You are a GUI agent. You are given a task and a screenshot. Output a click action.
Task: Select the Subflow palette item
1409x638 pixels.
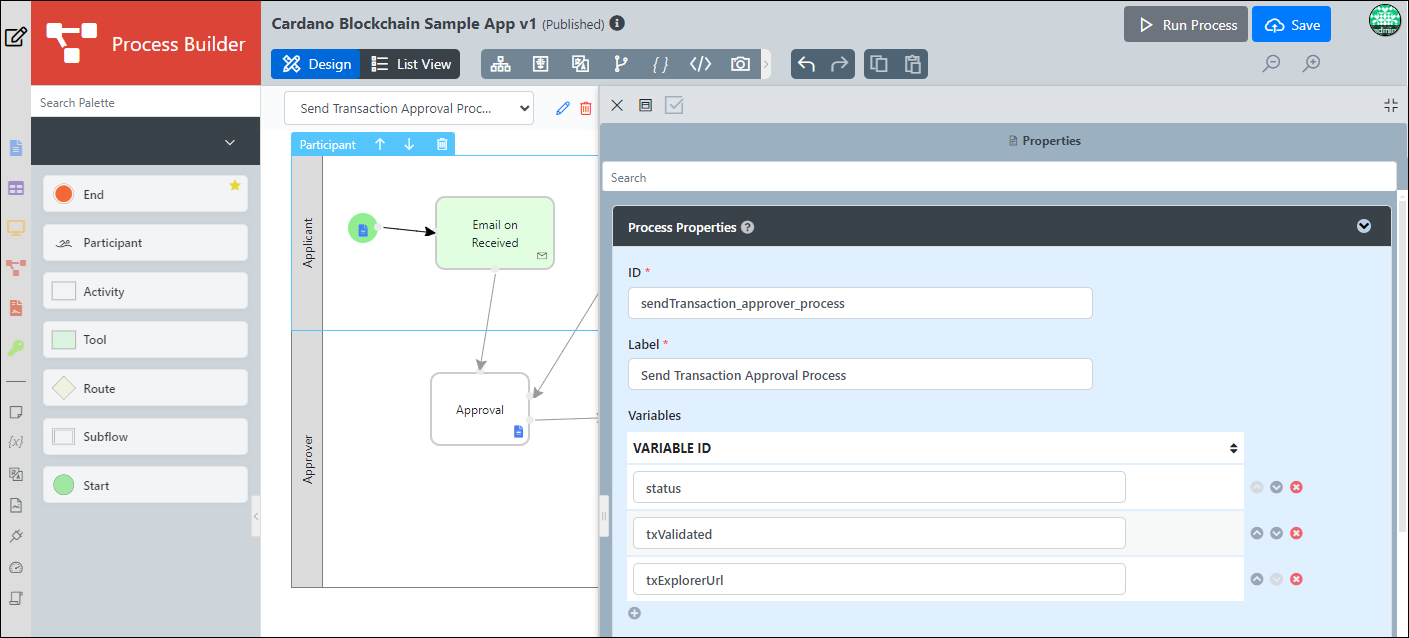[145, 437]
